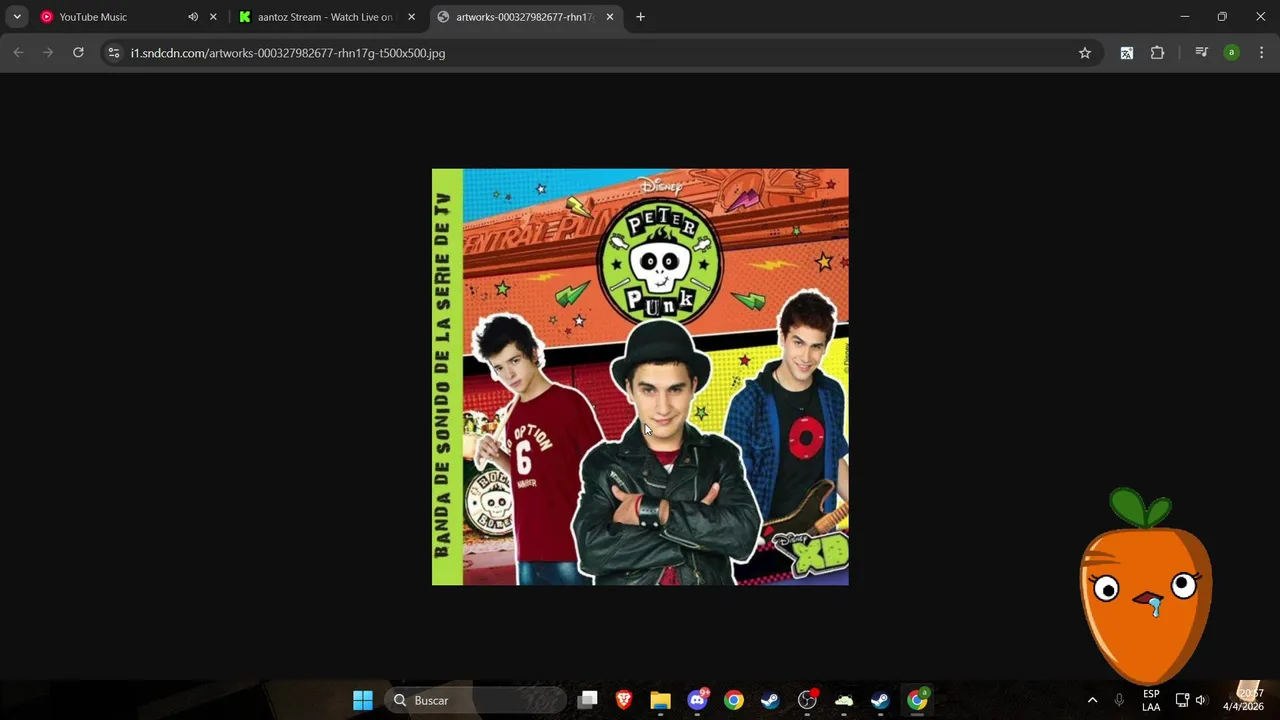
Task: Switch to the aantoz Stream tab
Action: click(324, 17)
